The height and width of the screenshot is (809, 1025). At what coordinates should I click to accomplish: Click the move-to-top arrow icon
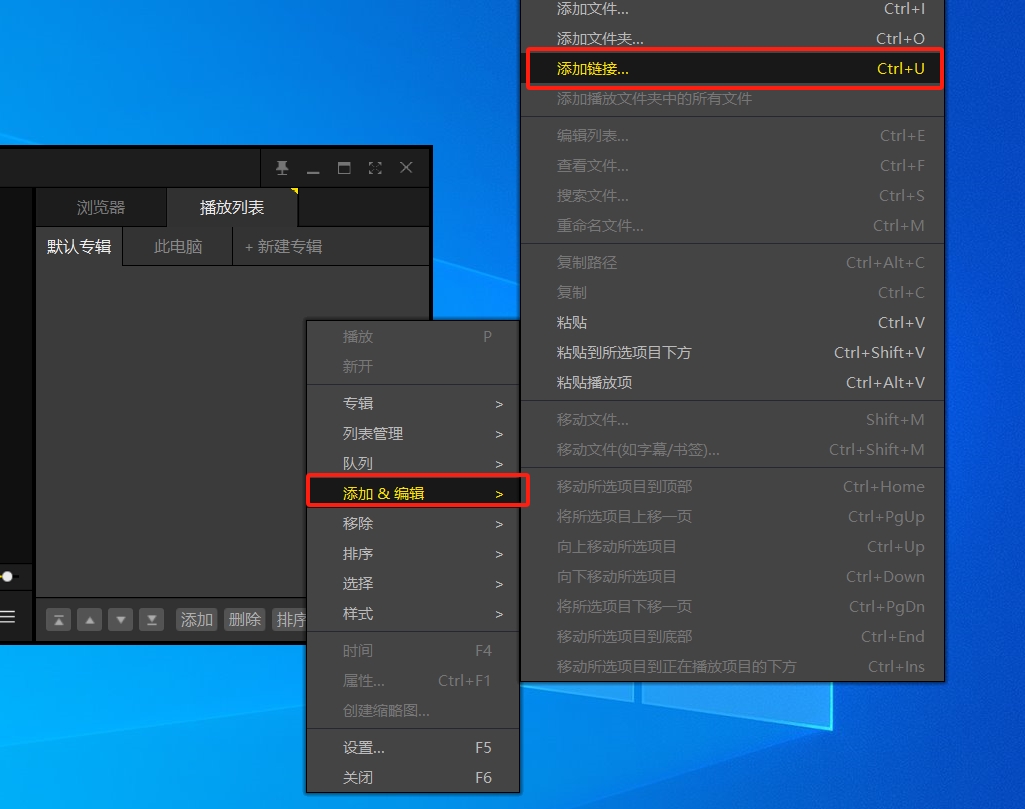(x=58, y=619)
